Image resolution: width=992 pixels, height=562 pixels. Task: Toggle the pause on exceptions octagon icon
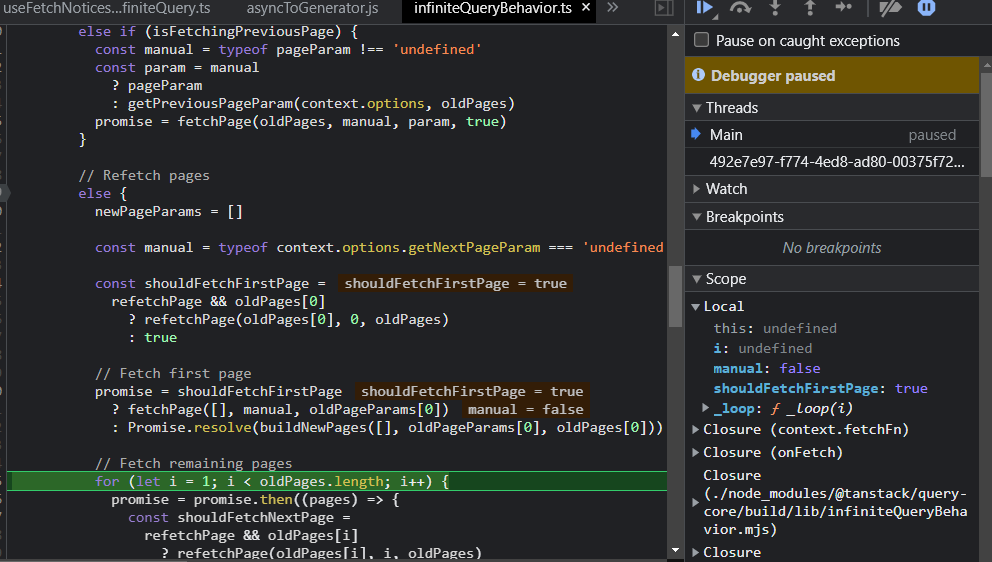point(926,7)
